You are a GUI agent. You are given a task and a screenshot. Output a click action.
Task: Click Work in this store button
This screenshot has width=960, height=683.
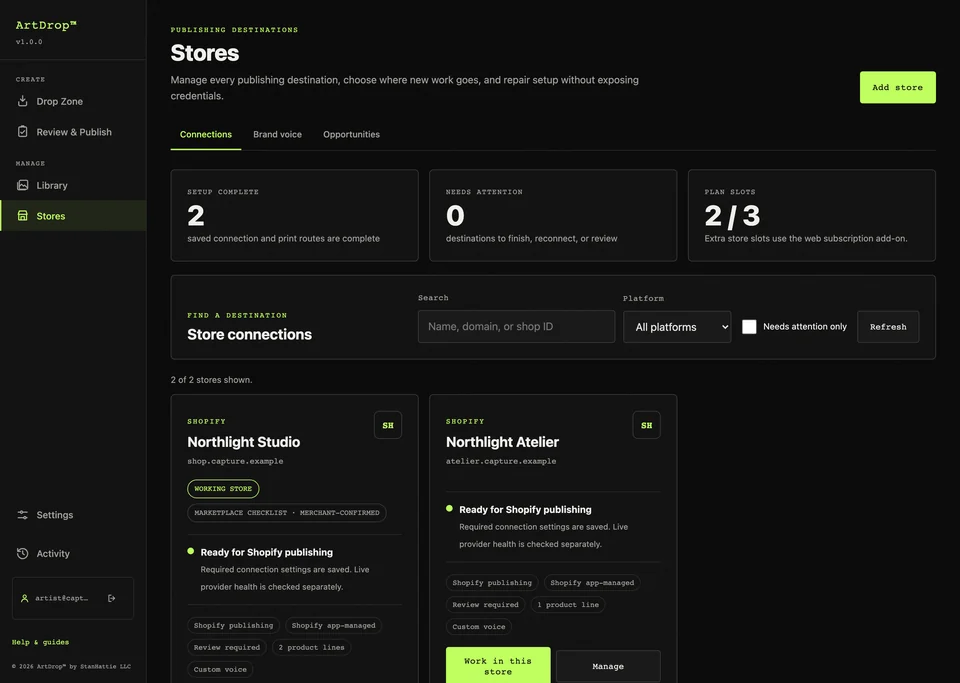(x=498, y=666)
